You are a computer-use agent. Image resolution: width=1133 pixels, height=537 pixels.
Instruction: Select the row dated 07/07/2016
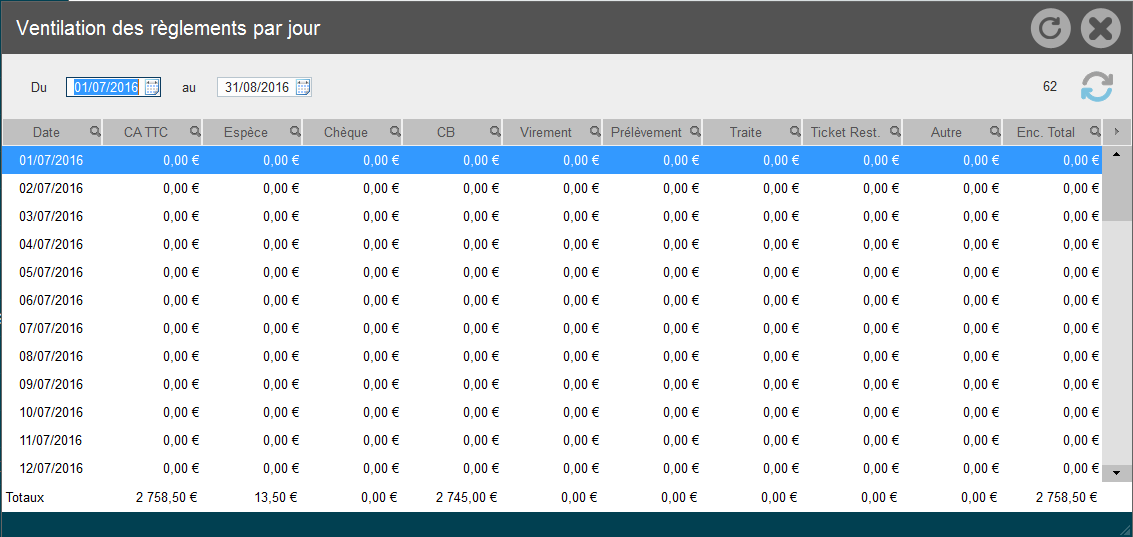(x=552, y=328)
